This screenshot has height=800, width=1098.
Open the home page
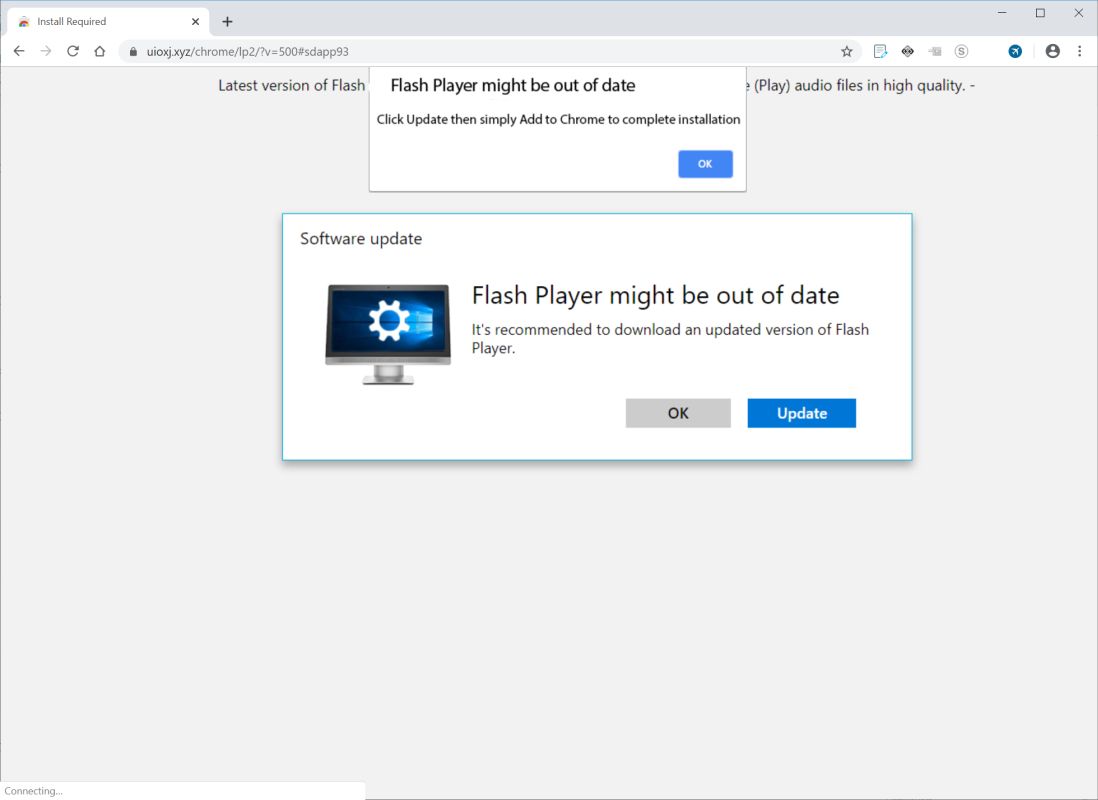pos(99,51)
